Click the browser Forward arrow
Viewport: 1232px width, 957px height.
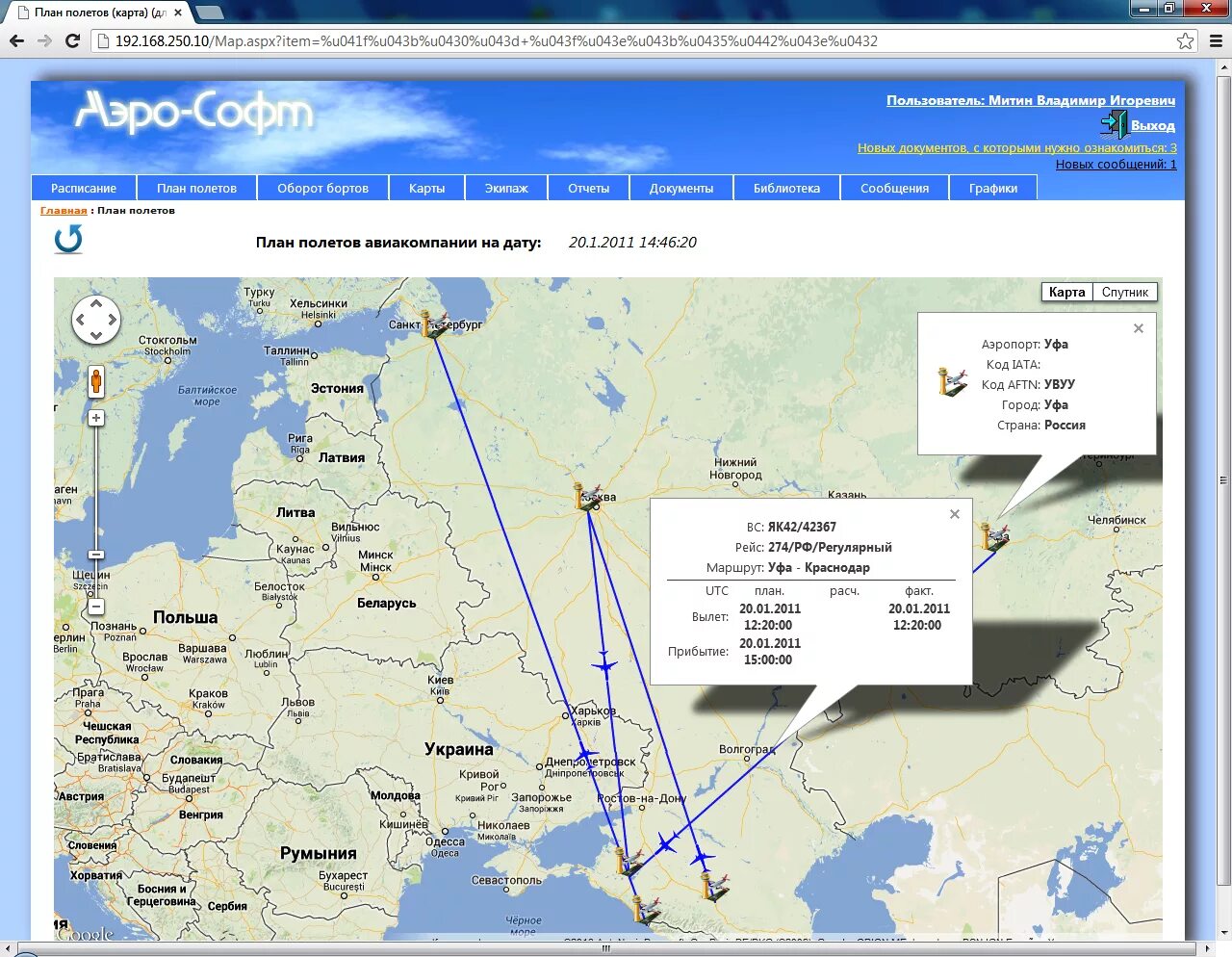point(44,40)
